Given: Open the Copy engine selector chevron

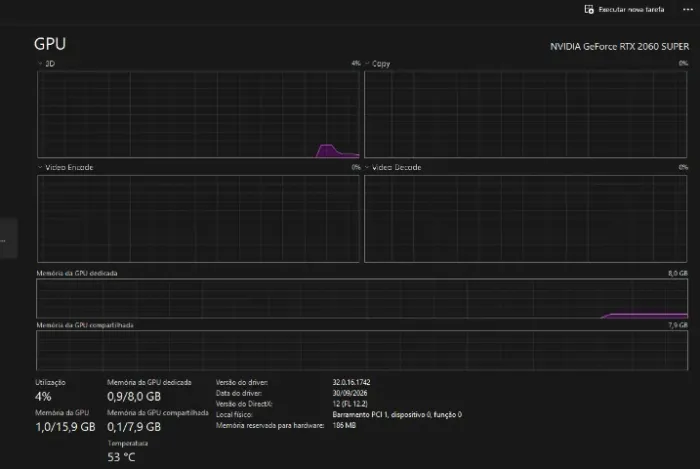Looking at the screenshot, I should pos(367,63).
